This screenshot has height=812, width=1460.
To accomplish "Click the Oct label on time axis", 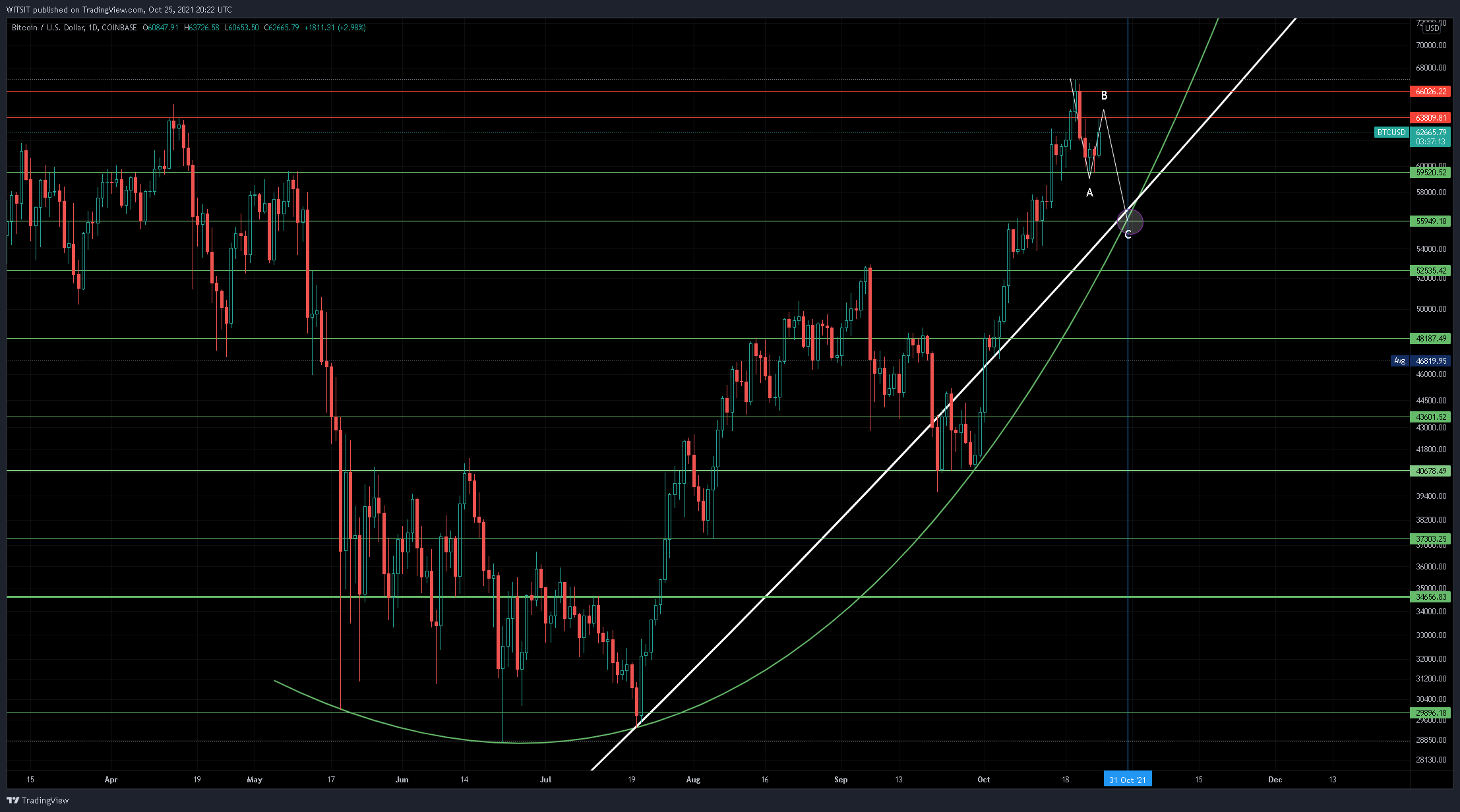I will [x=984, y=780].
